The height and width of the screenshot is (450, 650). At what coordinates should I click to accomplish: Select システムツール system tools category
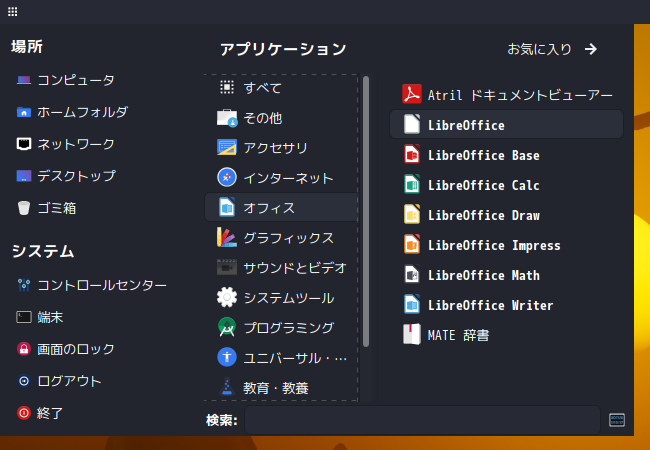coord(281,298)
